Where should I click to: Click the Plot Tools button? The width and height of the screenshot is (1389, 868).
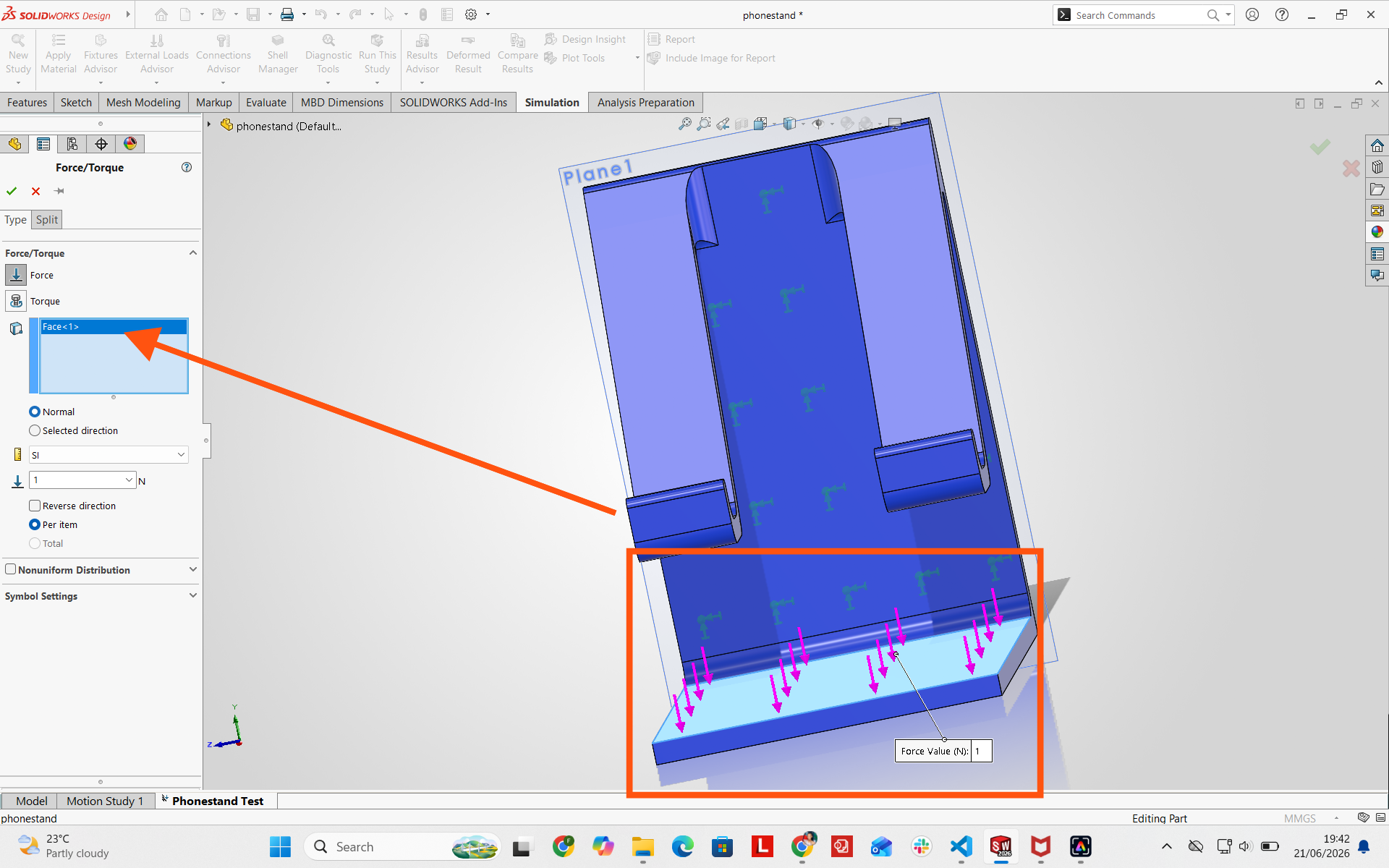pos(575,58)
